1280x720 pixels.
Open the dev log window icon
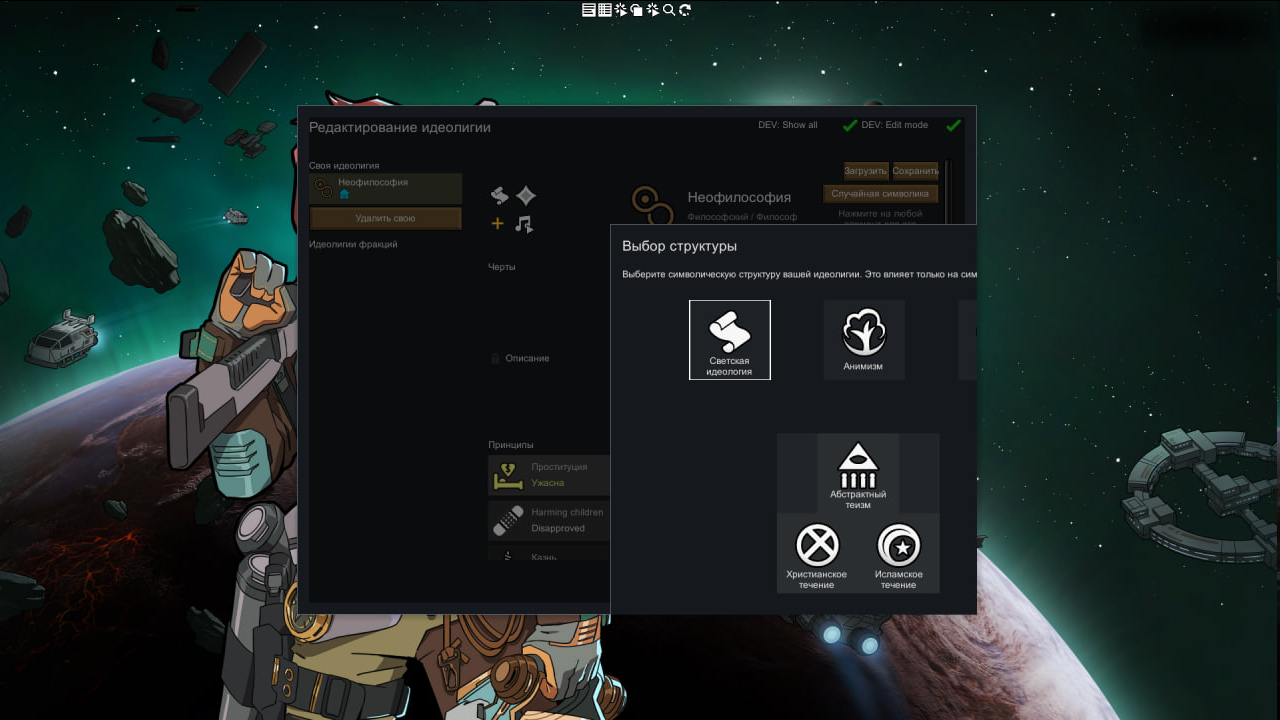point(589,9)
